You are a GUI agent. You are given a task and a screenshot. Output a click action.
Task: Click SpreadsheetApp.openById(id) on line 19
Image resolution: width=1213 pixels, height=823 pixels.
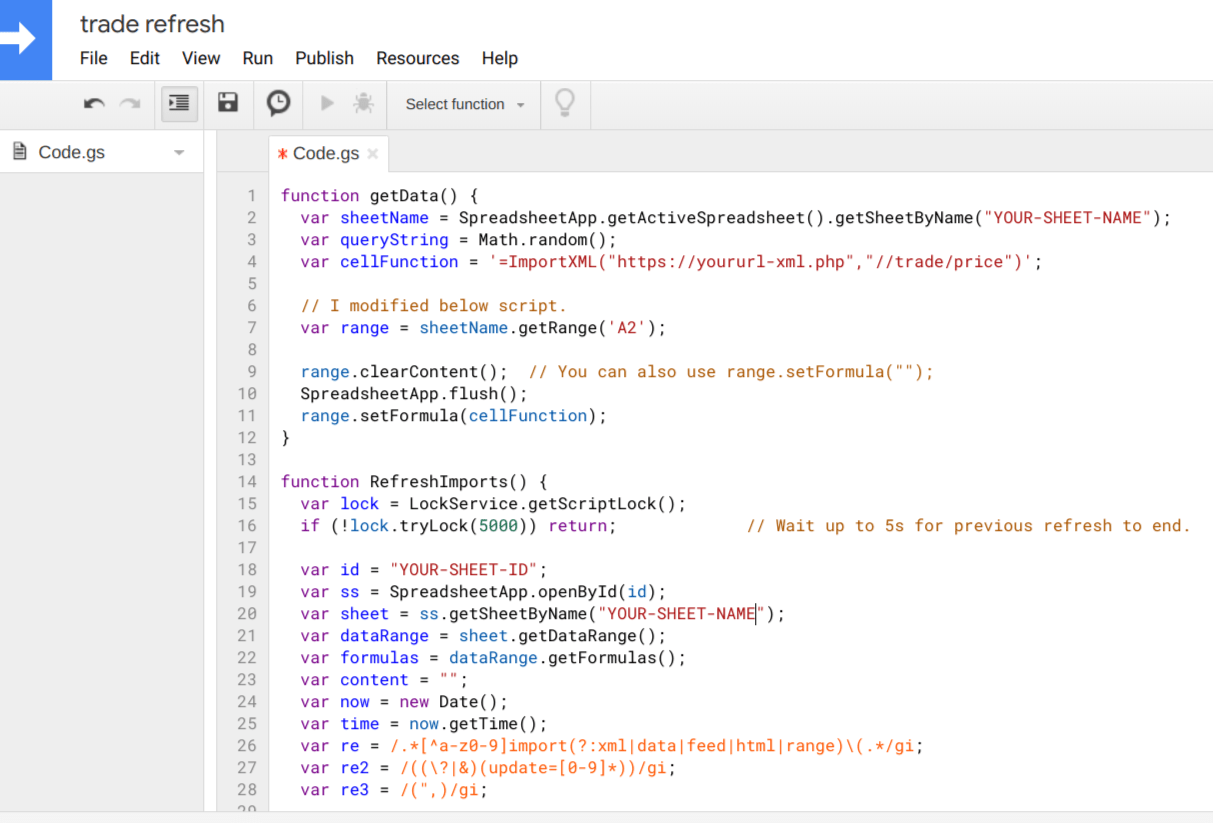(x=522, y=592)
